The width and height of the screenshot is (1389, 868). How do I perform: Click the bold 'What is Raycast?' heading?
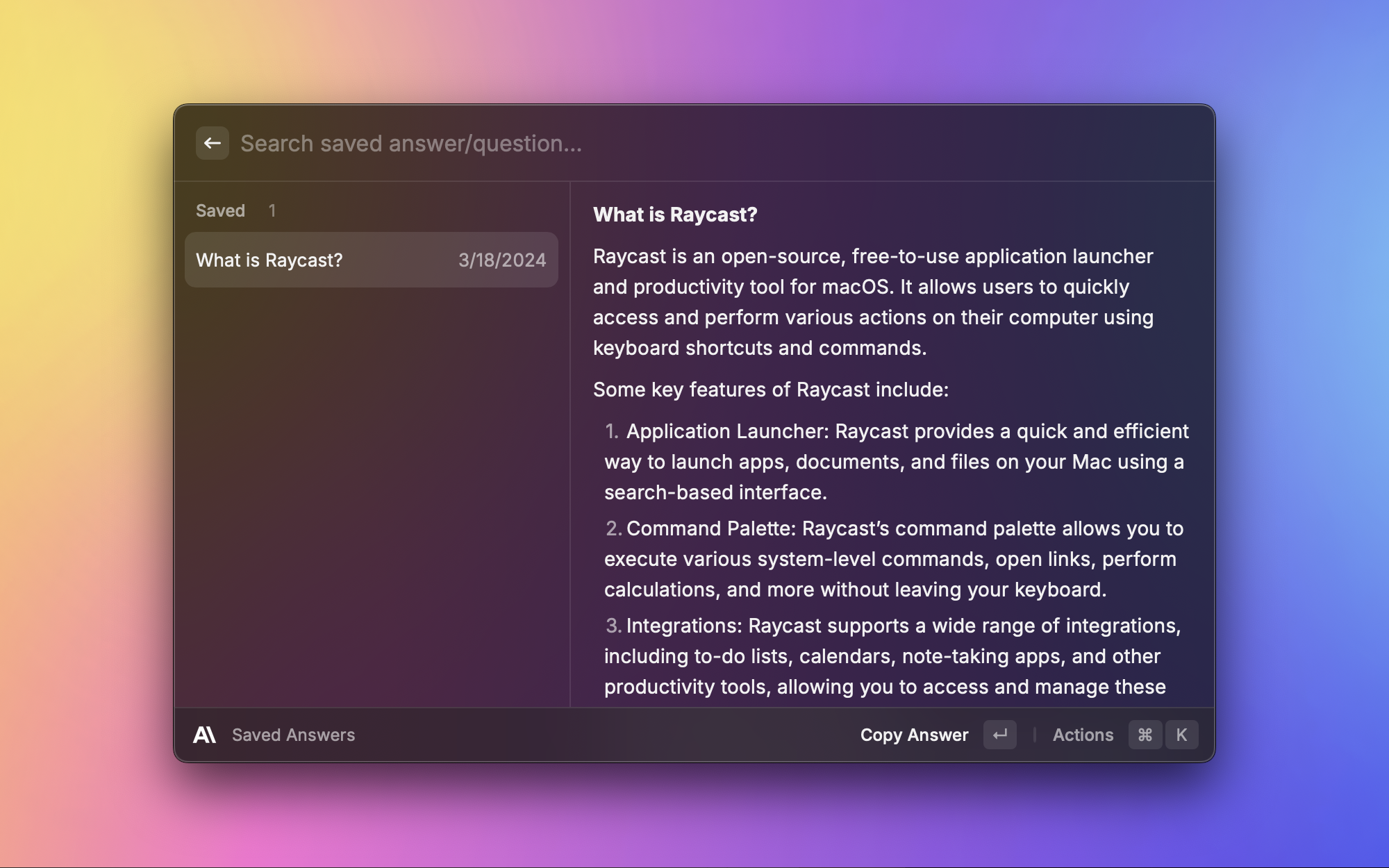coord(675,215)
